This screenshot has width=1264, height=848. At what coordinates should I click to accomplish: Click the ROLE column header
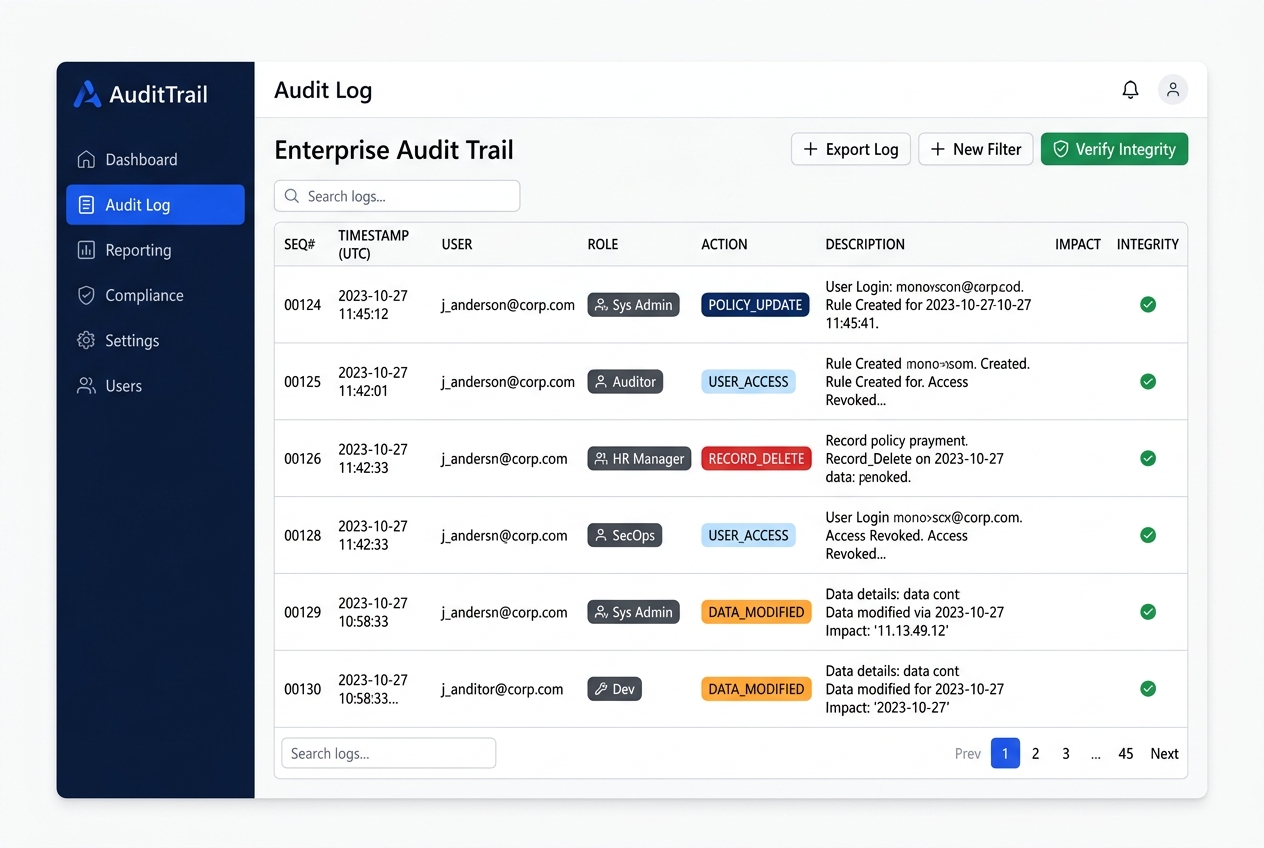603,244
